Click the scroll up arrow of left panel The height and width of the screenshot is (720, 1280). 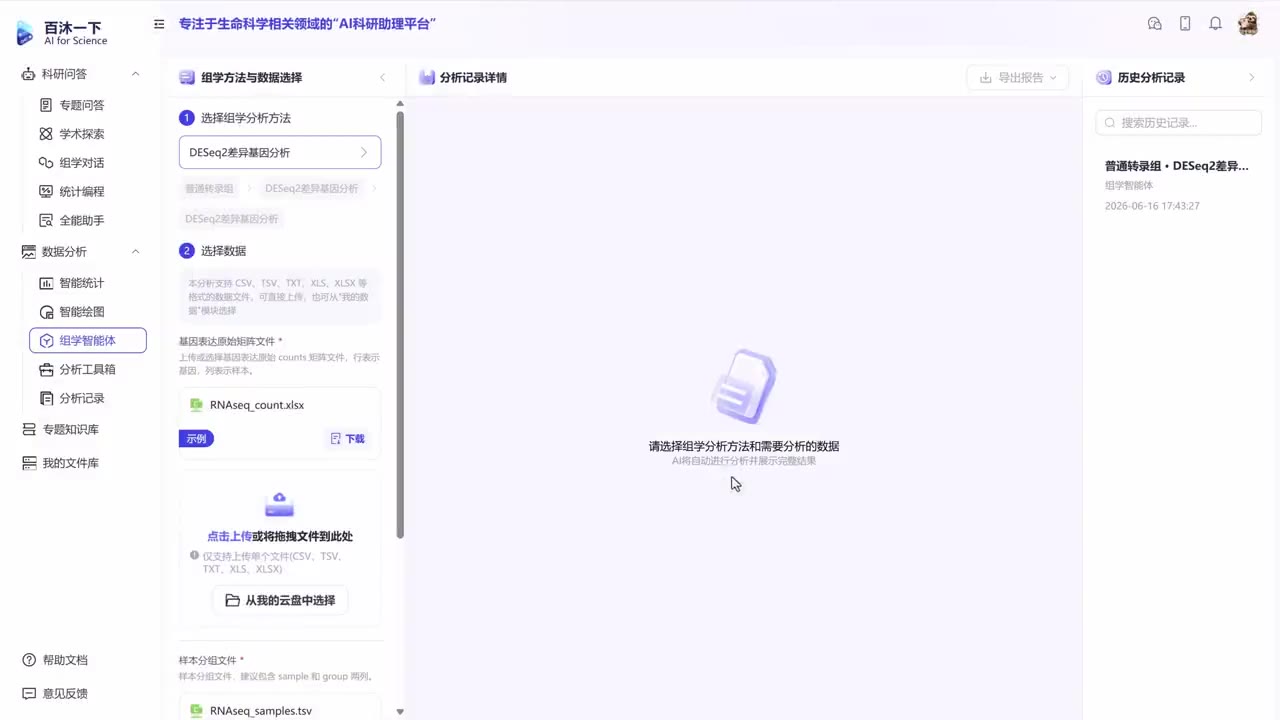click(x=400, y=103)
